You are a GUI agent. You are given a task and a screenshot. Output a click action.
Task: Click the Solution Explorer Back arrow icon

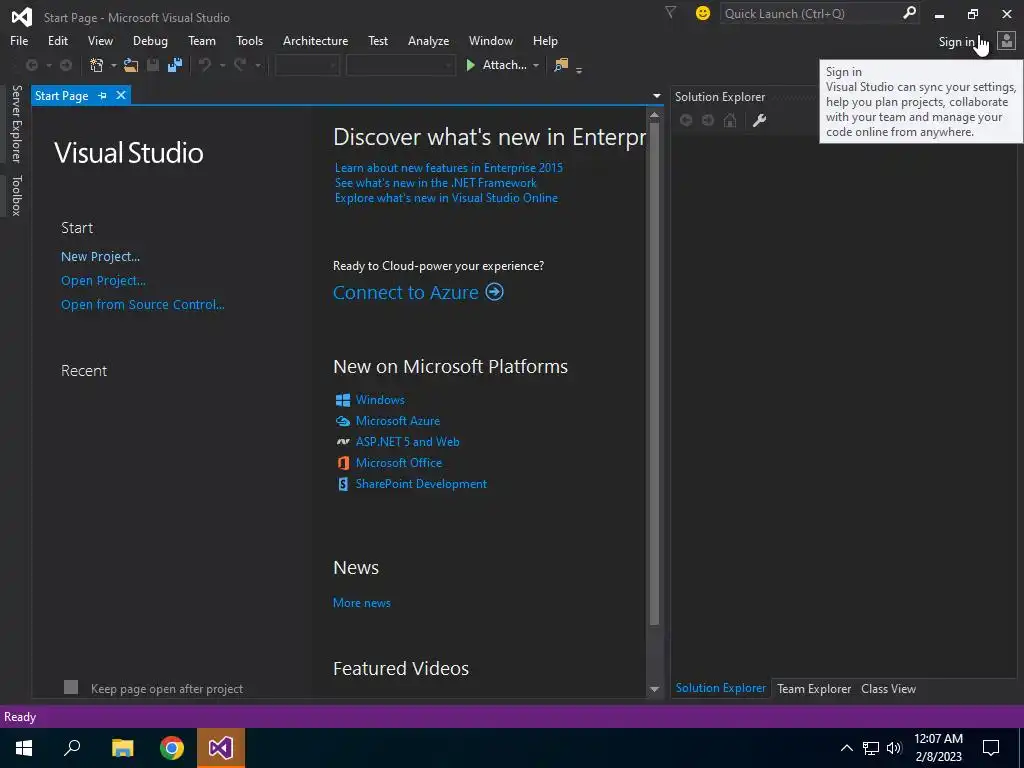click(x=686, y=120)
